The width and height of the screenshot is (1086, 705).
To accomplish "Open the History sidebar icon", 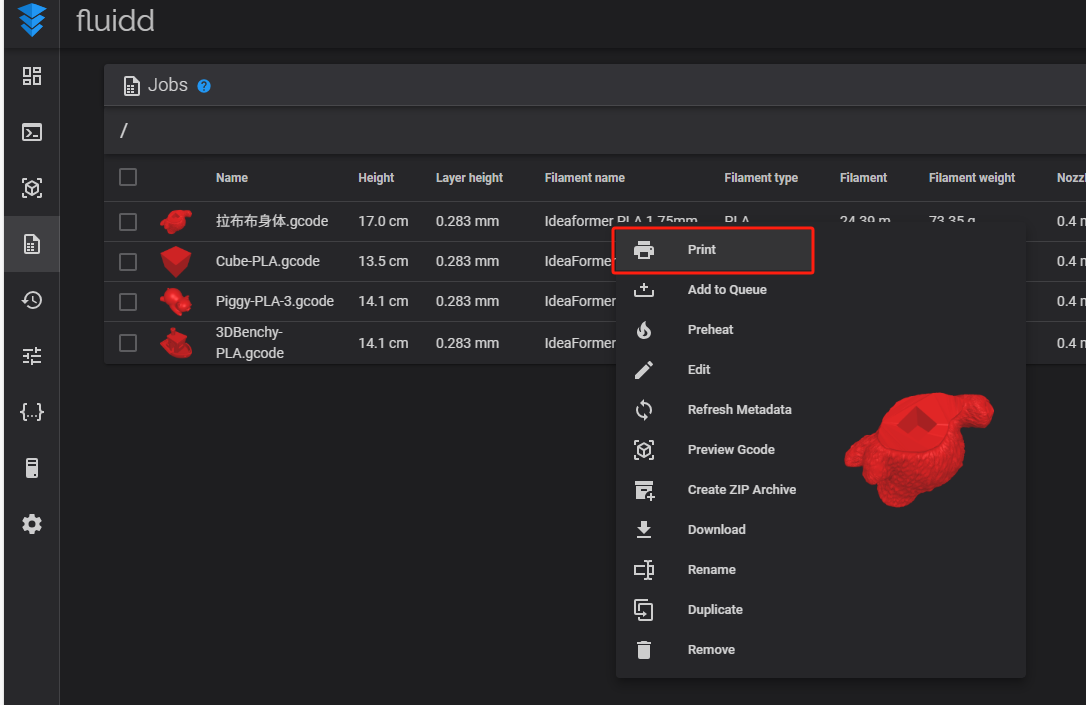I will pos(32,300).
